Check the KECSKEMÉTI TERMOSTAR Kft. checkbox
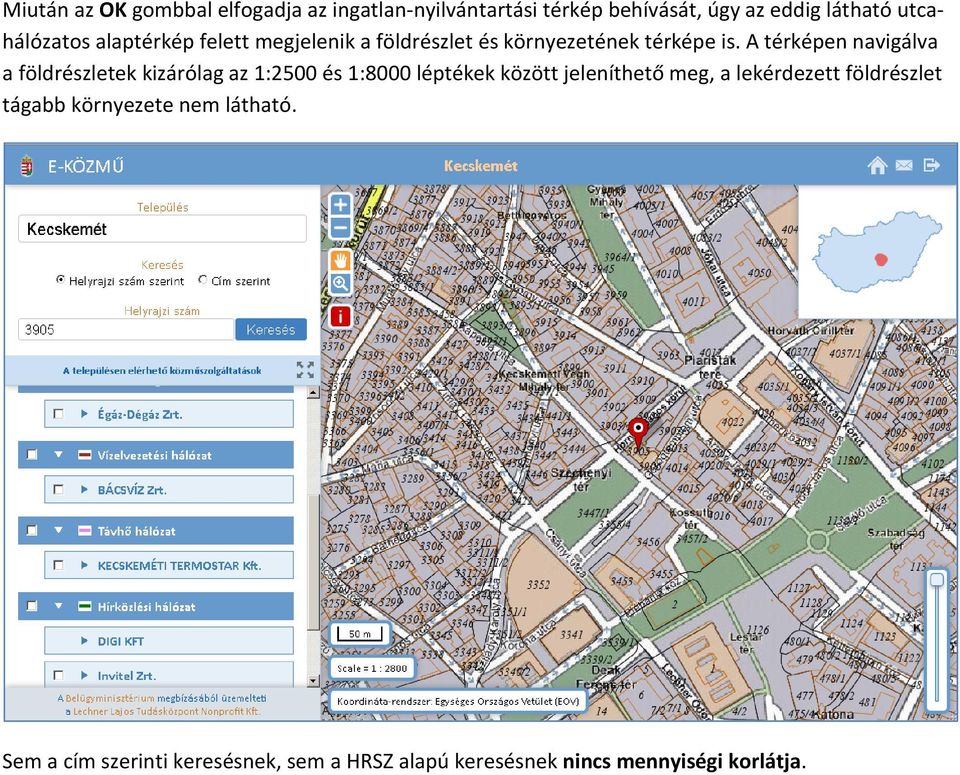 click(58, 565)
